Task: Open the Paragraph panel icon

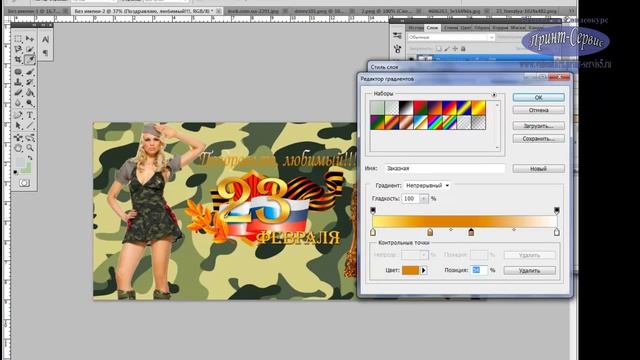Action: (45, 52)
